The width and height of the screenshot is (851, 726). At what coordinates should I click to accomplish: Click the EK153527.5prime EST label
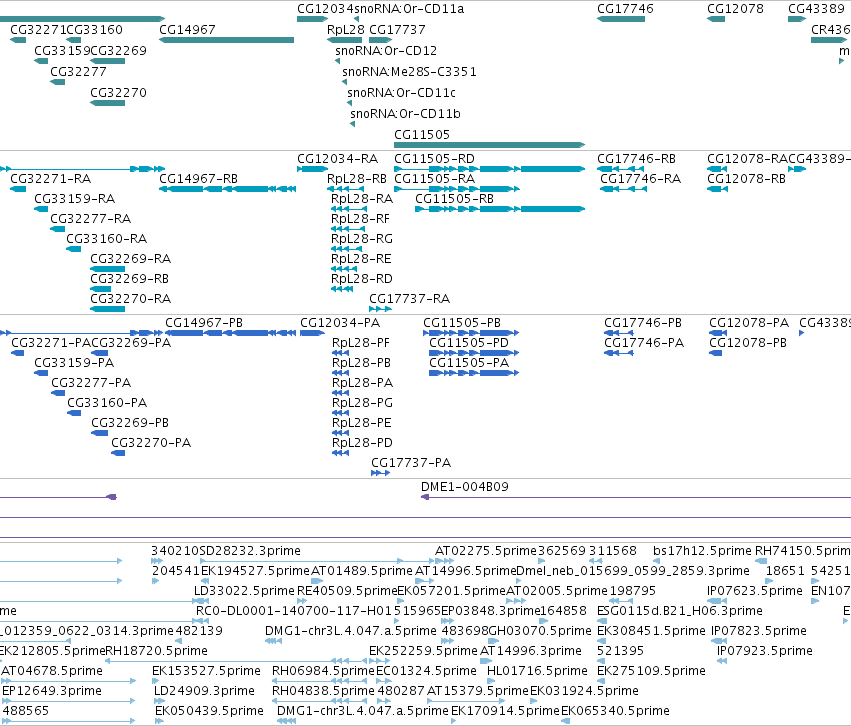click(x=206, y=671)
